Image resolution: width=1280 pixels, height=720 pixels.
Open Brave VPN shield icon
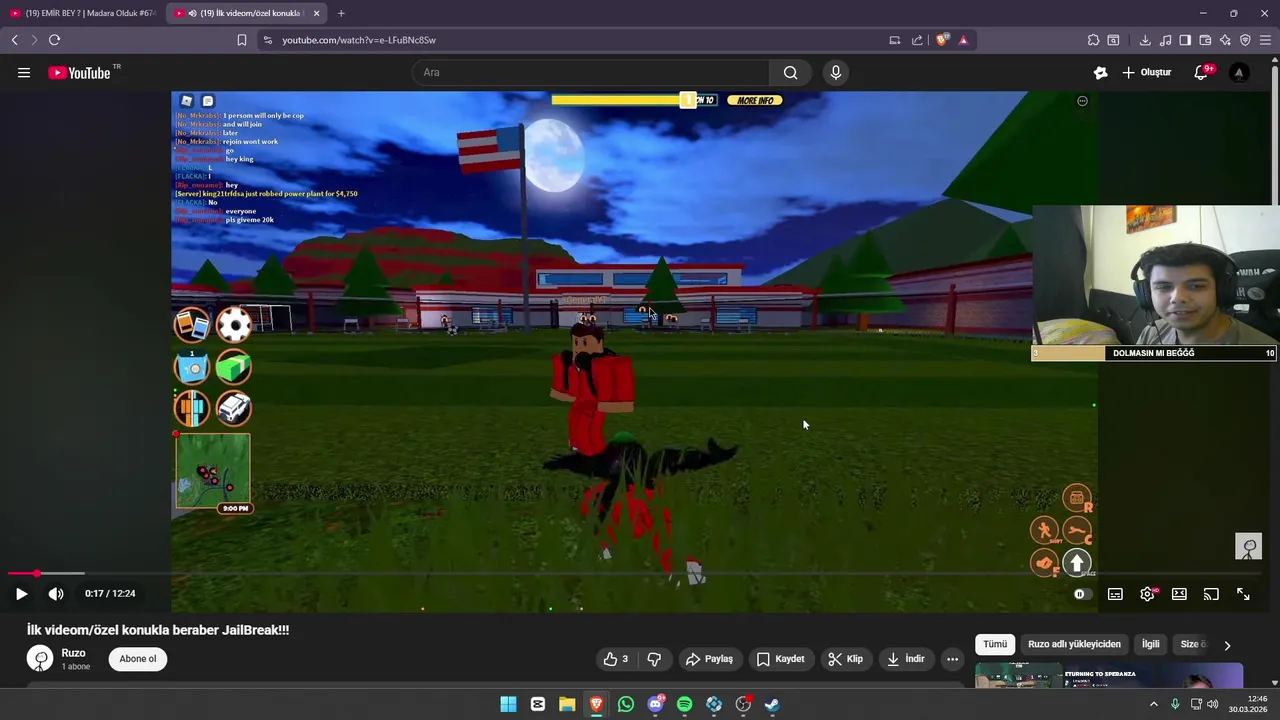point(1245,40)
